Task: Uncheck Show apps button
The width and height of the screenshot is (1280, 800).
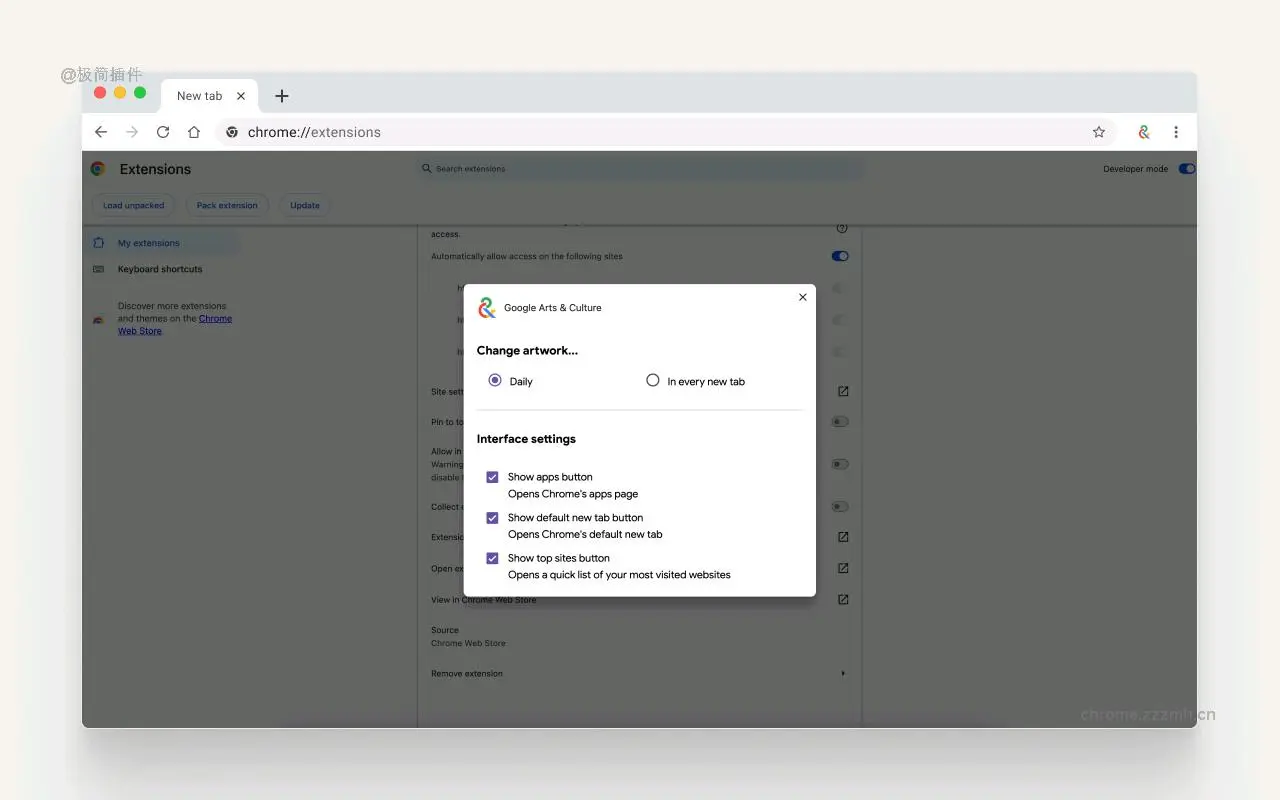Action: (492, 477)
